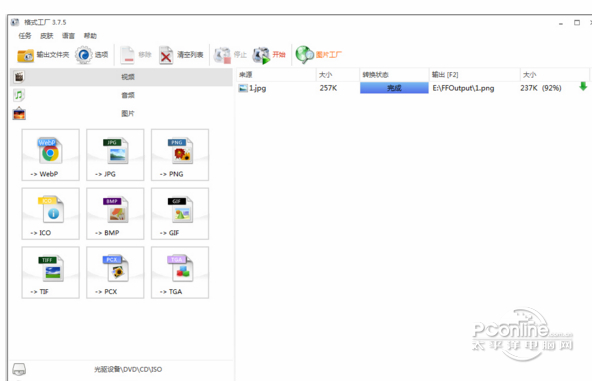Choose convert to ICO format
Viewport: 592px width, 381px height.
[x=51, y=214]
